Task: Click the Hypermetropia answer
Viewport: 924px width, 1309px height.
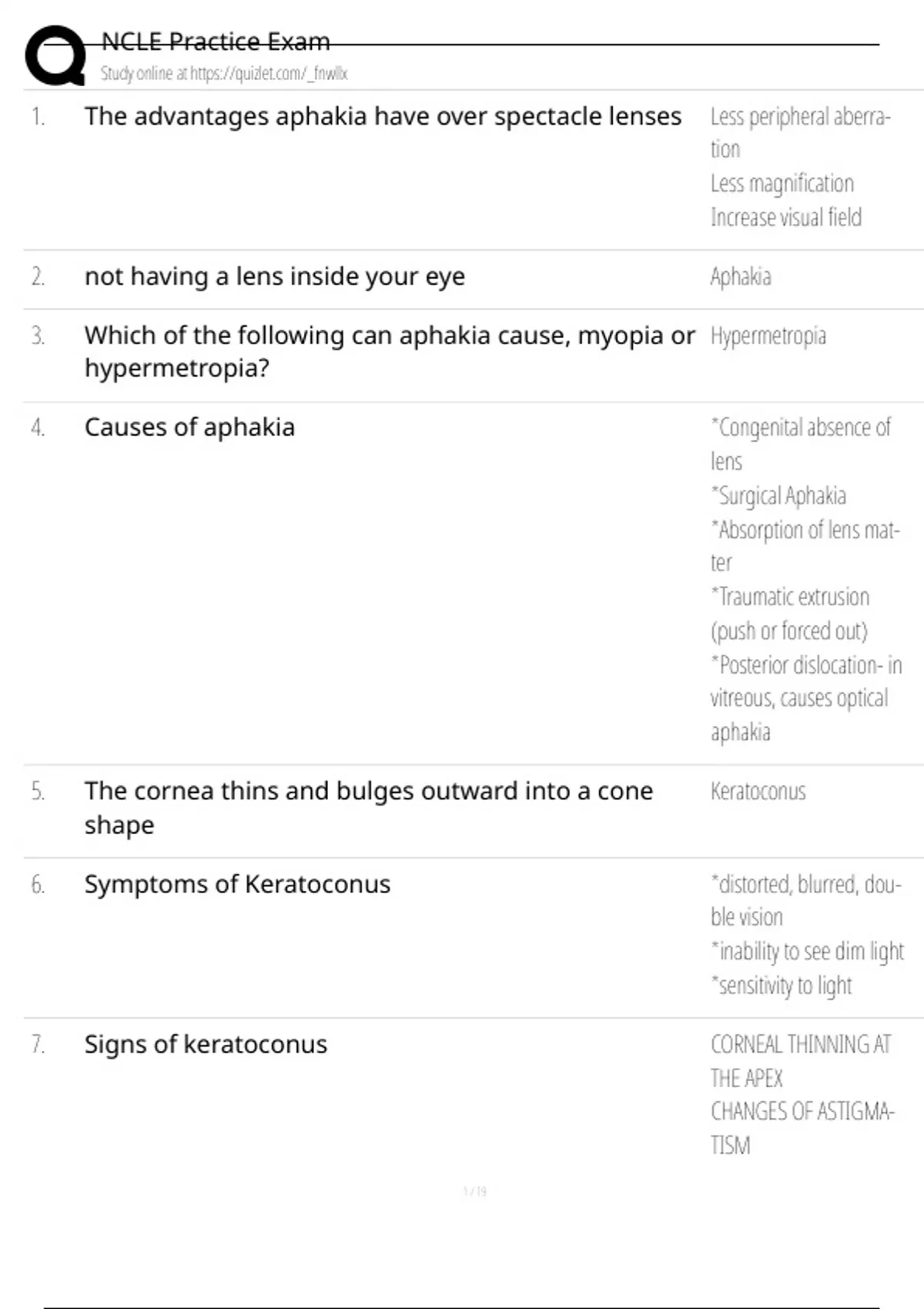Action: click(768, 336)
